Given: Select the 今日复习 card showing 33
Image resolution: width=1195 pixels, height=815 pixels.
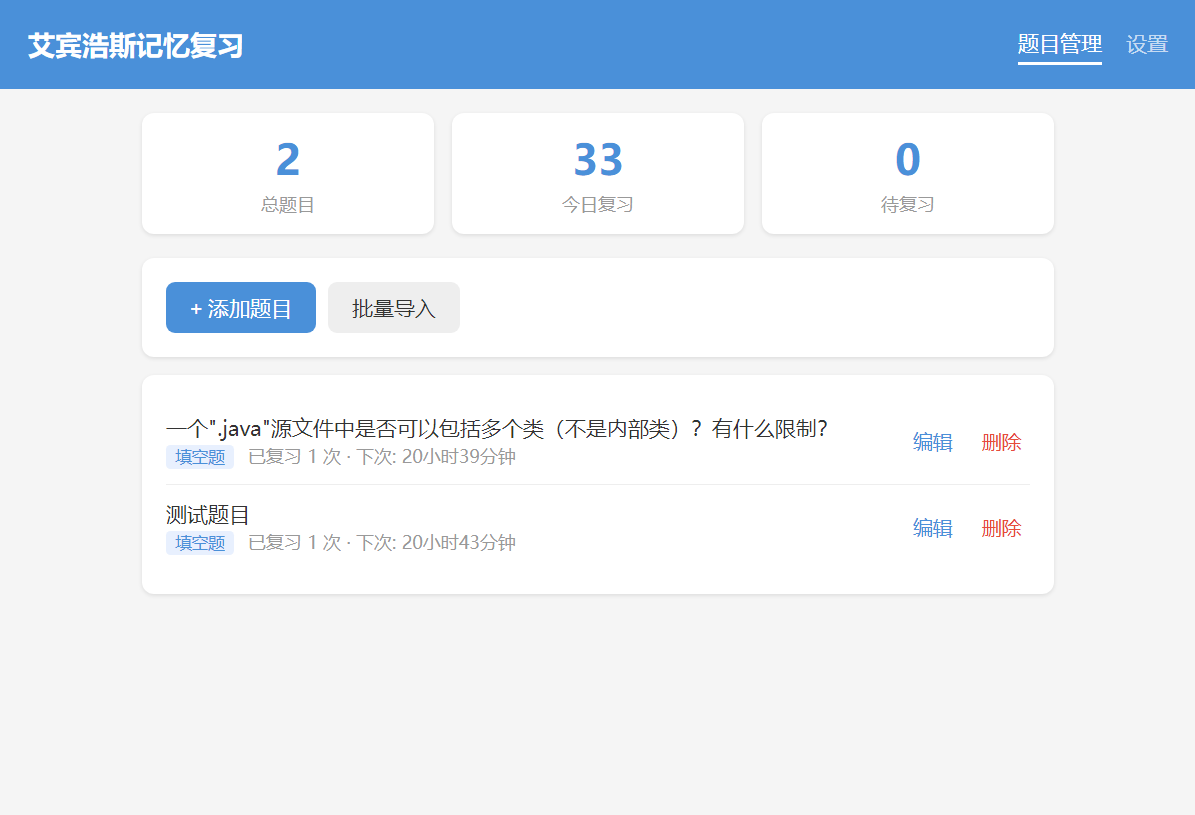Looking at the screenshot, I should coord(598,174).
